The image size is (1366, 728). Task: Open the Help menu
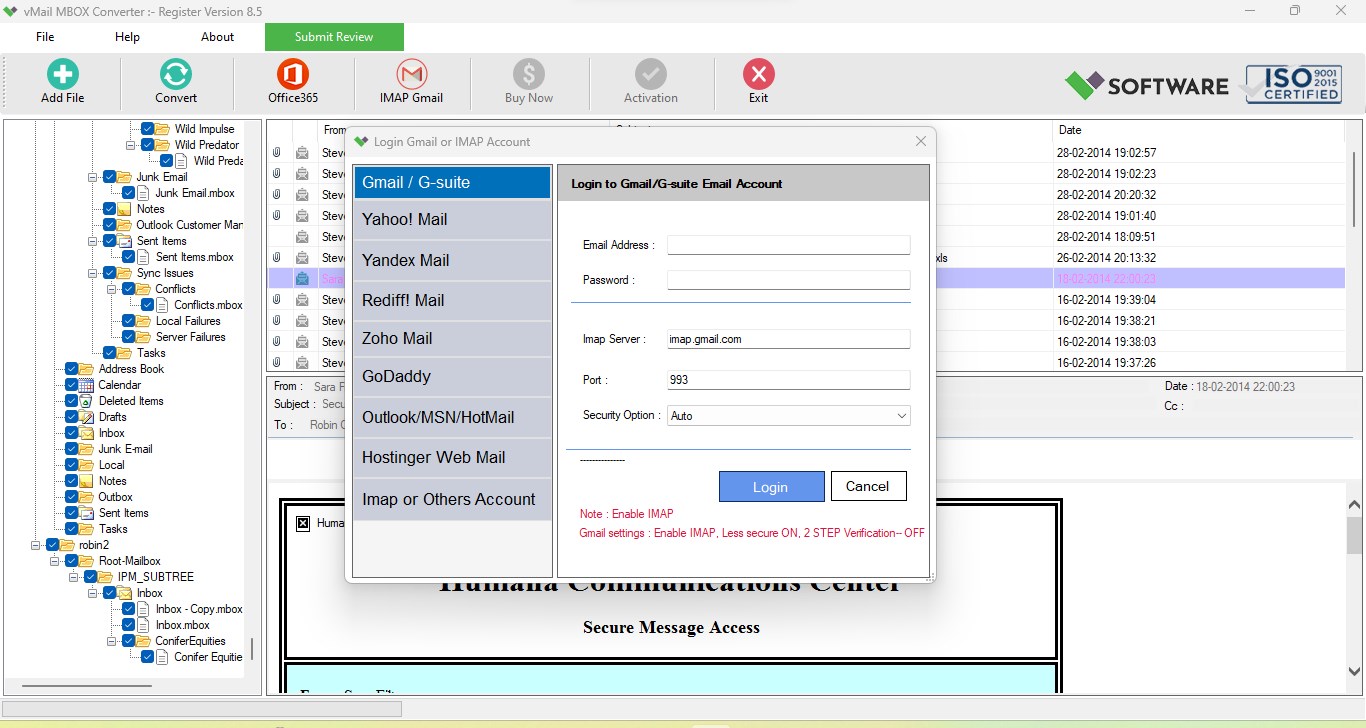click(127, 37)
